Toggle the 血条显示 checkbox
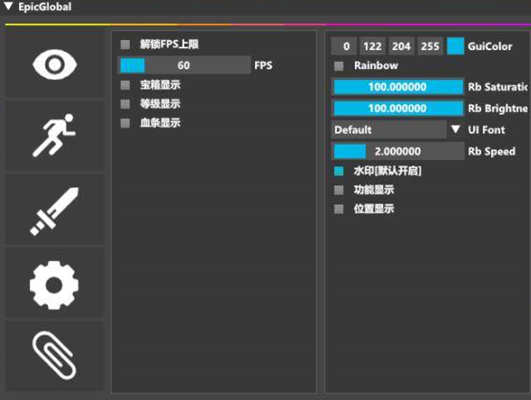The height and width of the screenshot is (400, 531). coord(125,123)
